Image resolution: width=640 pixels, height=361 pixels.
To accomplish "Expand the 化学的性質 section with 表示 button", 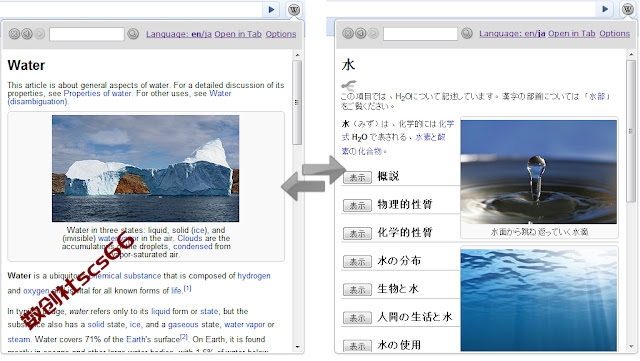I will pos(357,234).
